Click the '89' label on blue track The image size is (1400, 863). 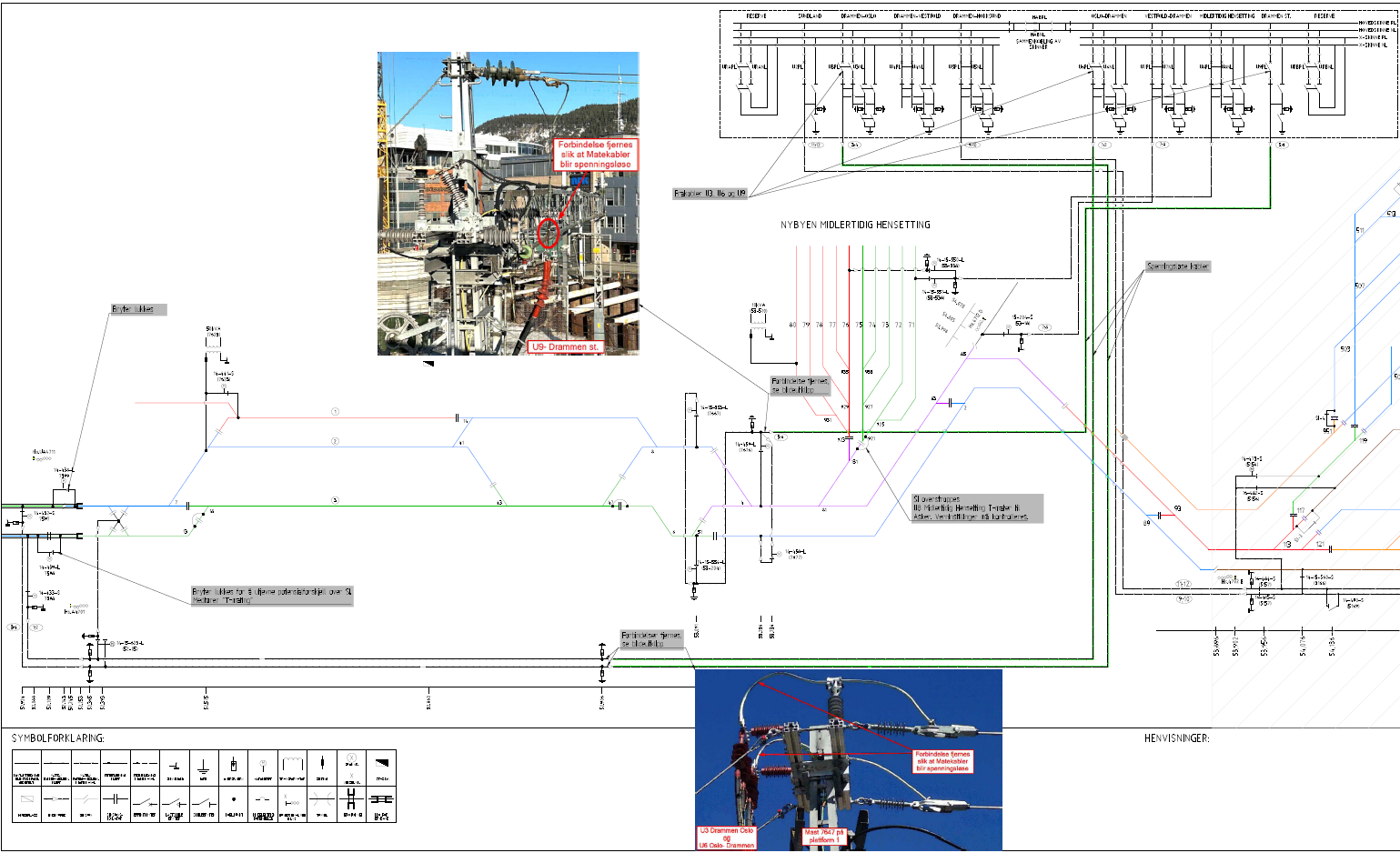[1147, 523]
